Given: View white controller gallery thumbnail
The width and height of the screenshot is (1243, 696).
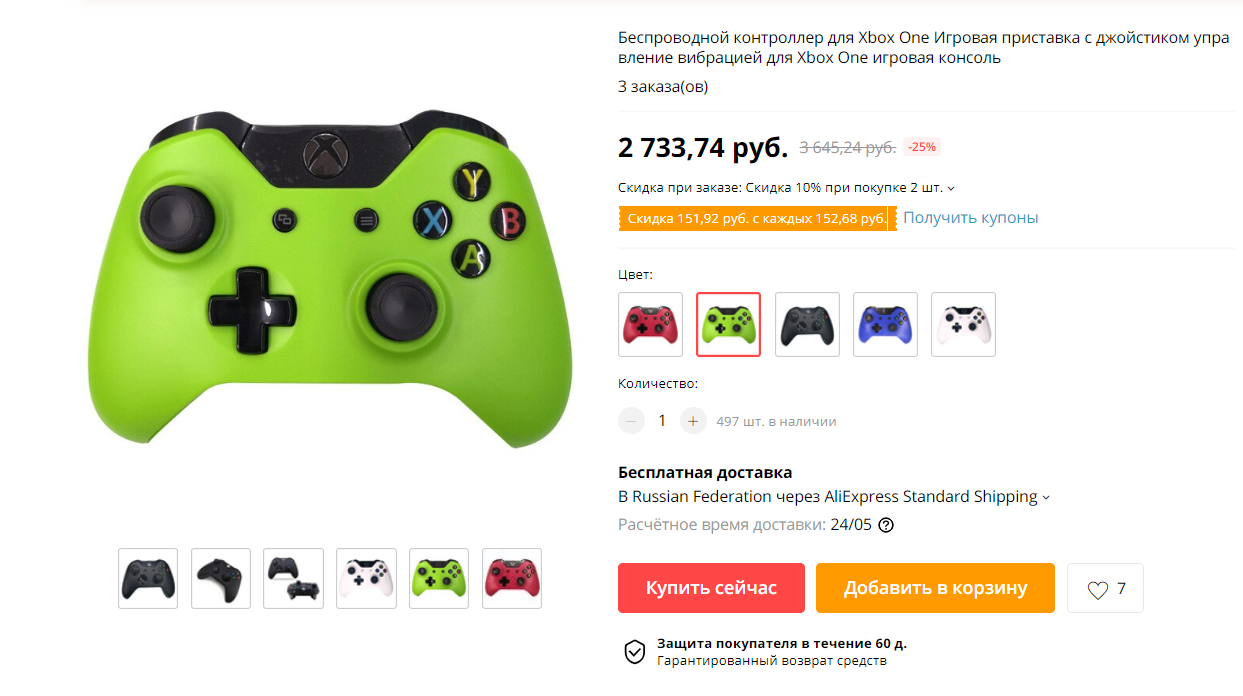Looking at the screenshot, I should pyautogui.click(x=366, y=578).
